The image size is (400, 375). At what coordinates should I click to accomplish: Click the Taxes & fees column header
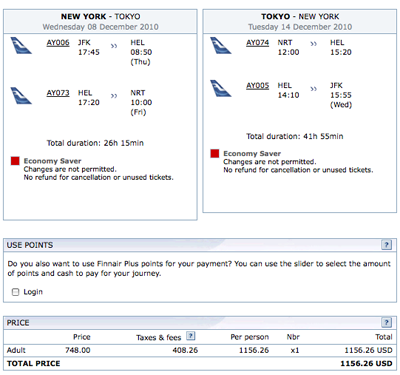(158, 338)
